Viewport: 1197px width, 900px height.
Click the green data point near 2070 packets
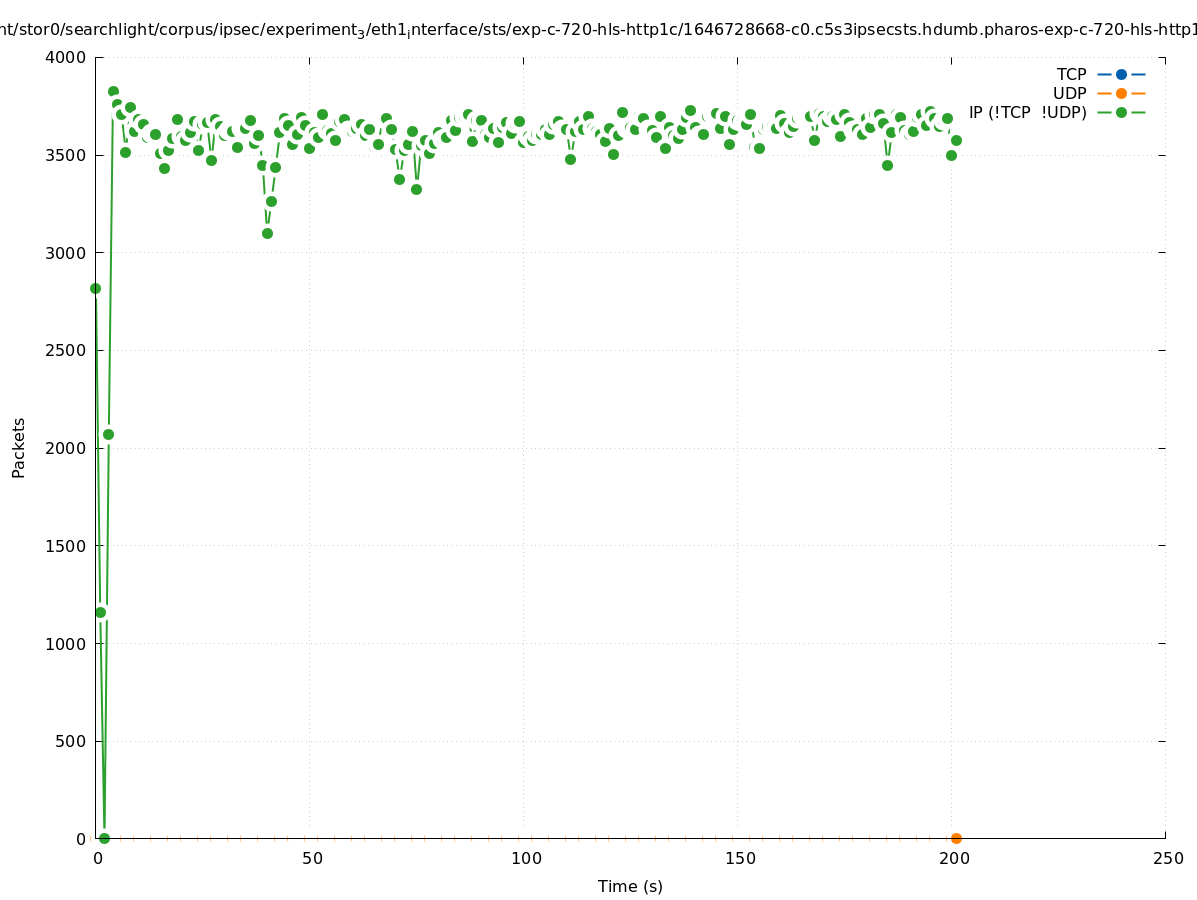coord(108,434)
